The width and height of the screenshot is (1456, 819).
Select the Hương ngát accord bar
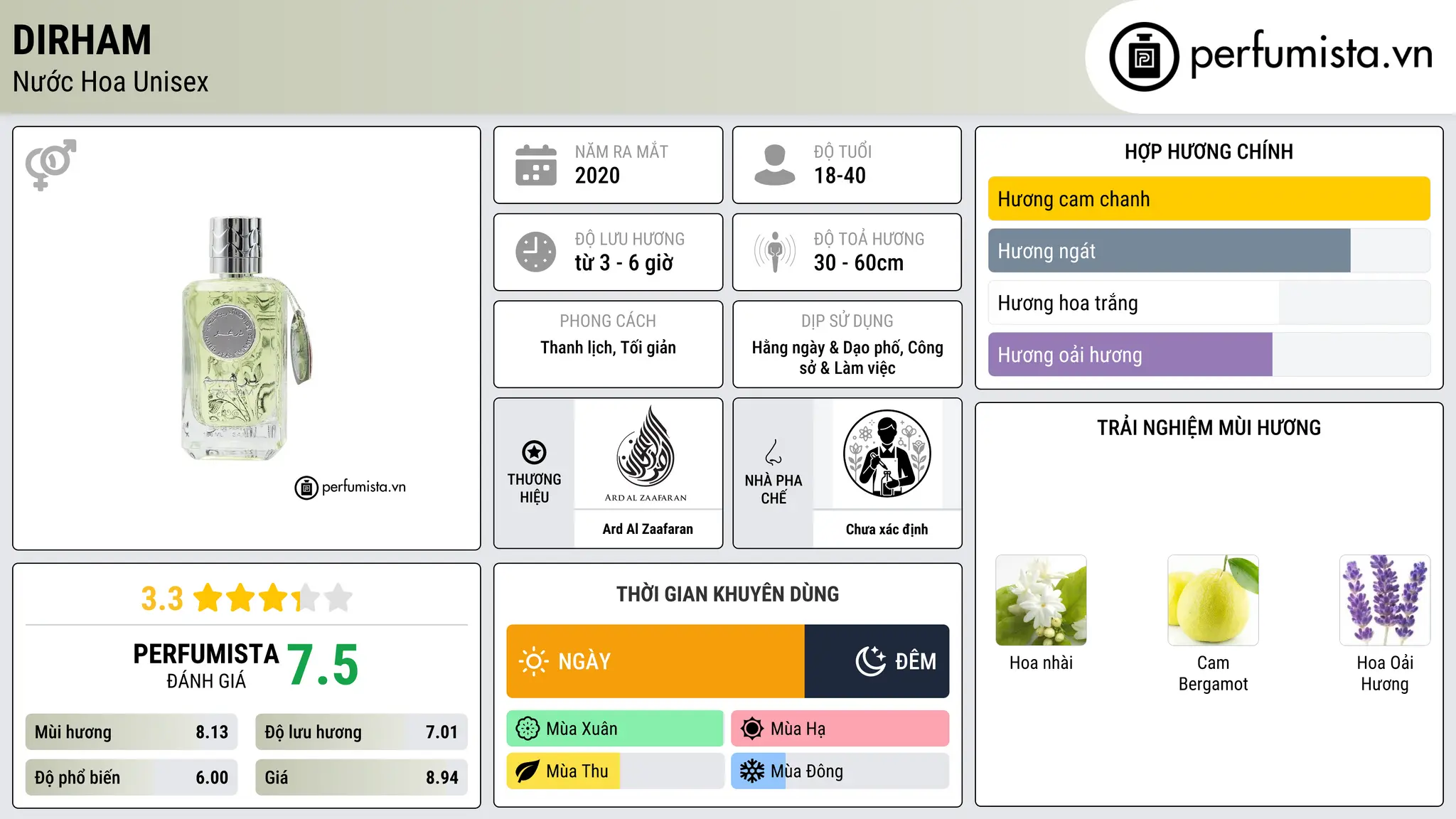click(x=1209, y=251)
